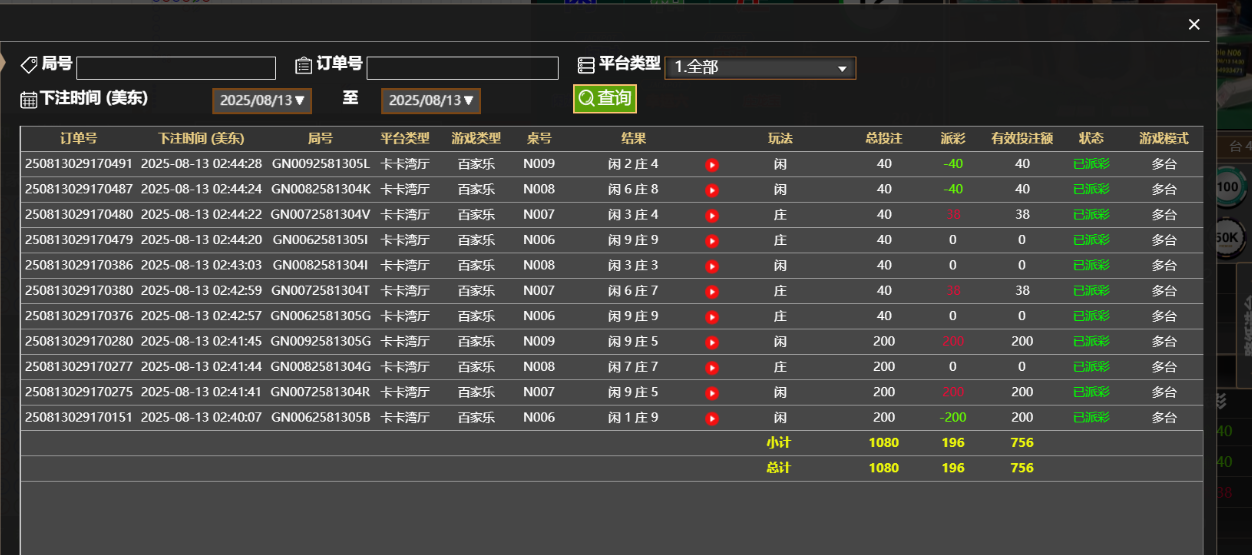Click round number GN0072581304V

pos(320,215)
